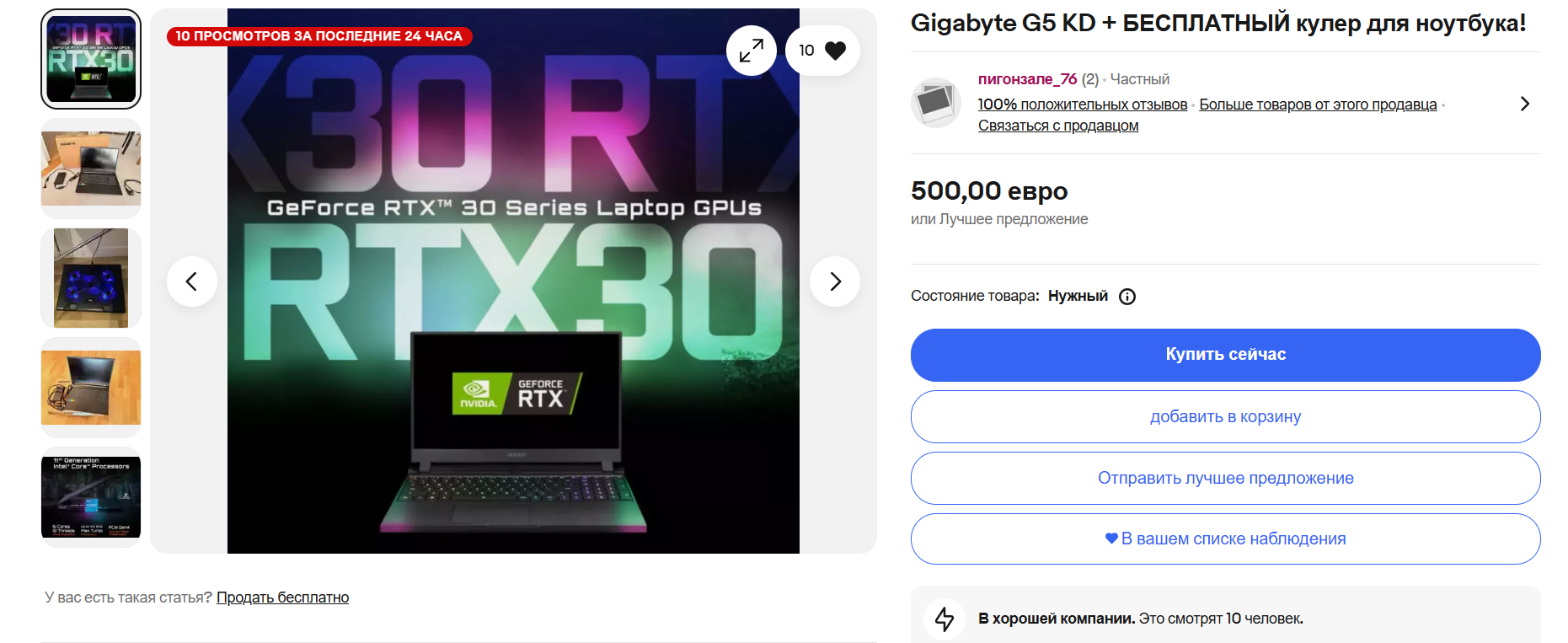The width and height of the screenshot is (1568, 643).
Task: Click the Продать бесплатно link
Action: point(282,597)
